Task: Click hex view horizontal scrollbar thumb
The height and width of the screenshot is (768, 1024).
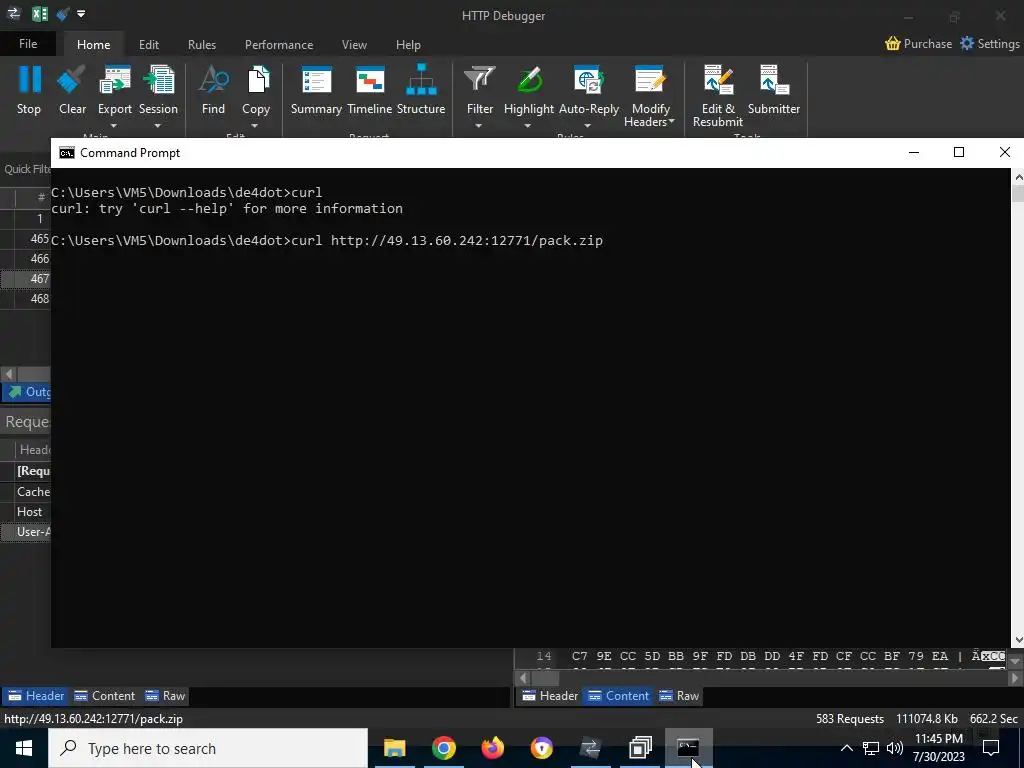Action: click(543, 678)
